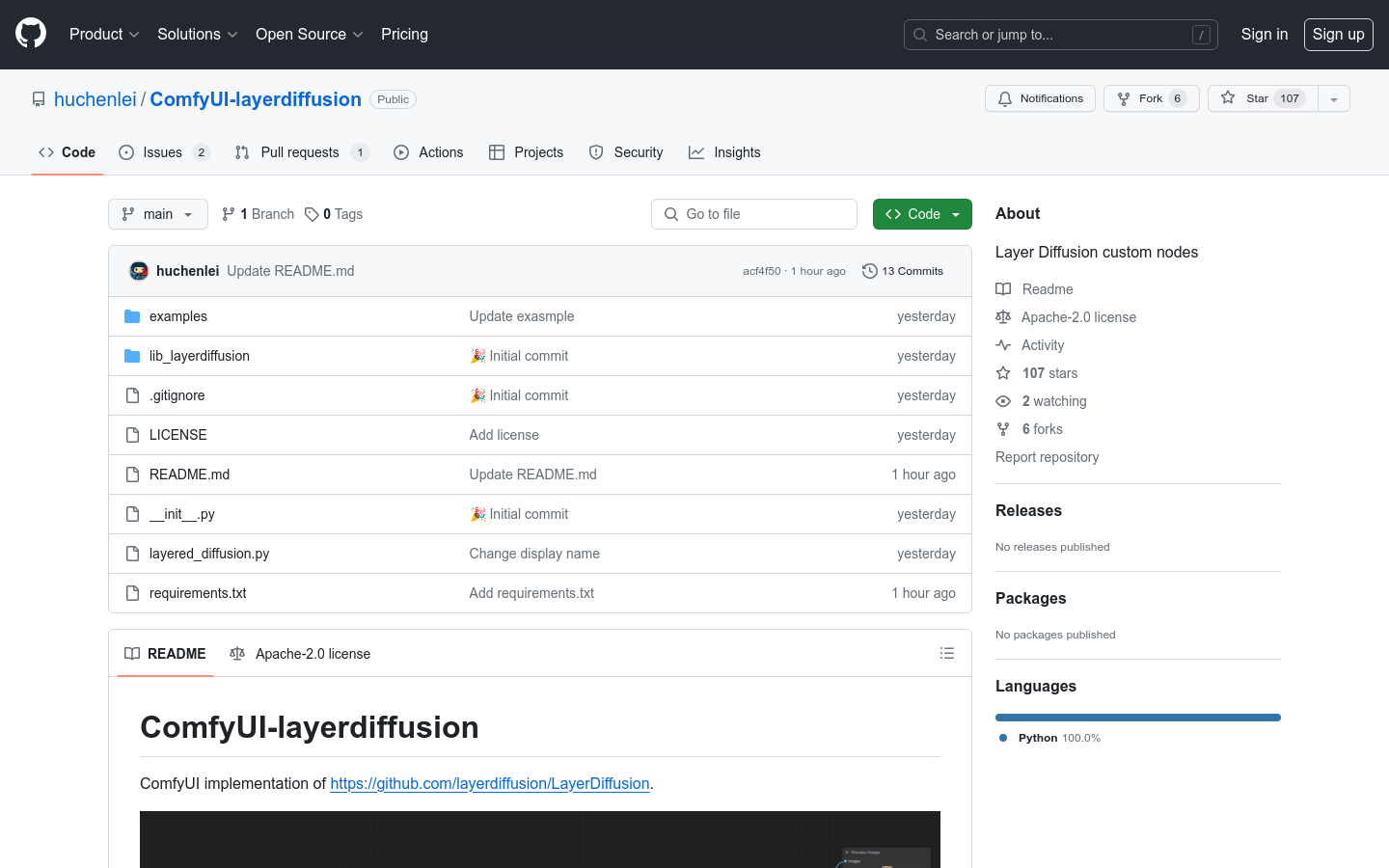The image size is (1389, 868).
Task: Click the Sign up button
Action: pos(1338,34)
